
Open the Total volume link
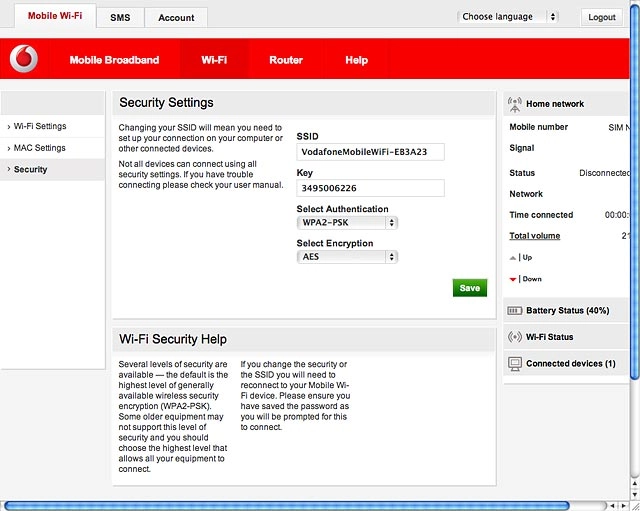pyautogui.click(x=534, y=236)
